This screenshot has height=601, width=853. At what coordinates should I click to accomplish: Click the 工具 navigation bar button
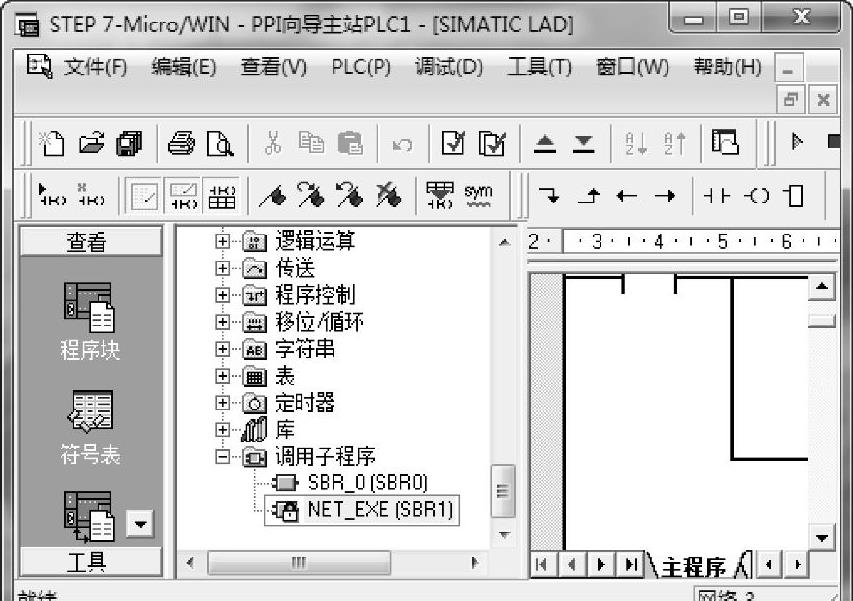pyautogui.click(x=91, y=562)
